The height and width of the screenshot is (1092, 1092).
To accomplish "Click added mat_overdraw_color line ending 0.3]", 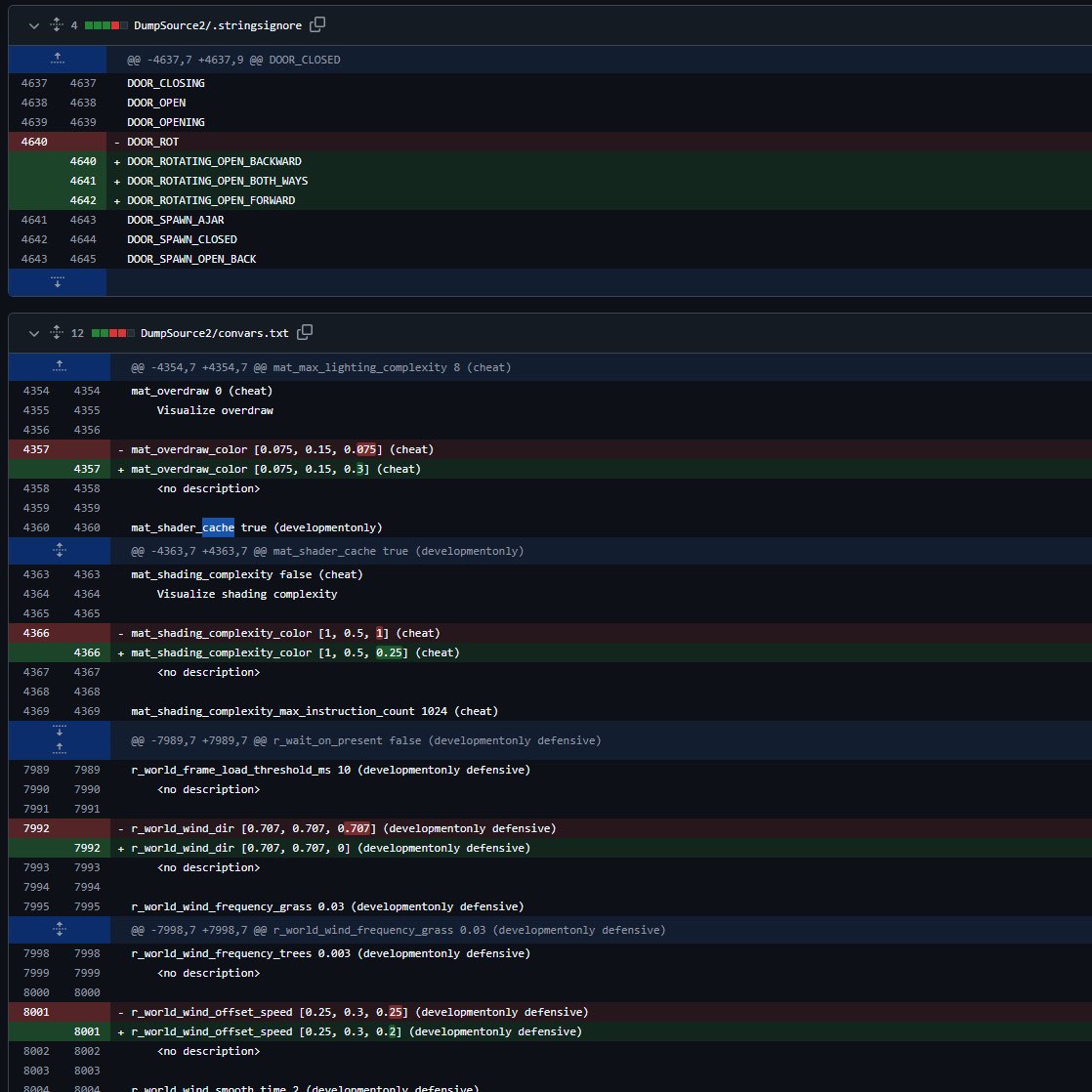I will click(275, 469).
